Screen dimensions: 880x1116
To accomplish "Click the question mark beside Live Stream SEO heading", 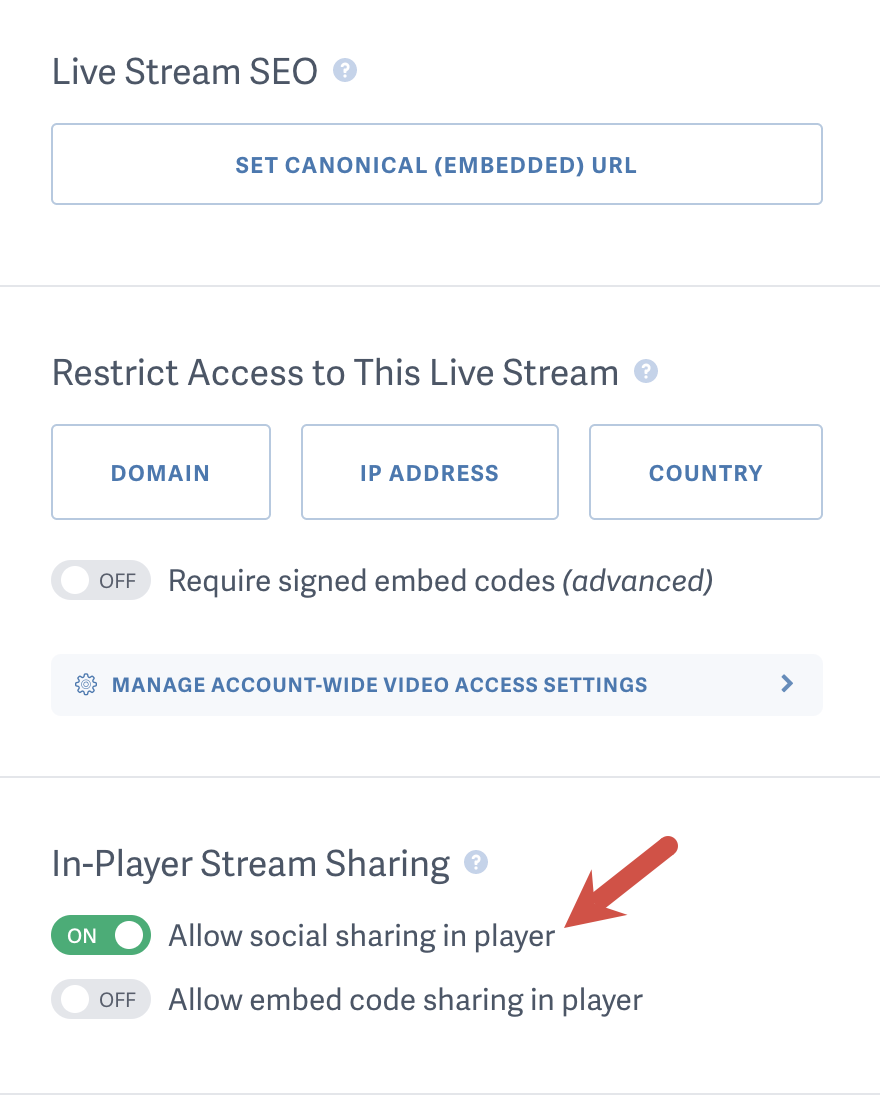I will (x=344, y=70).
